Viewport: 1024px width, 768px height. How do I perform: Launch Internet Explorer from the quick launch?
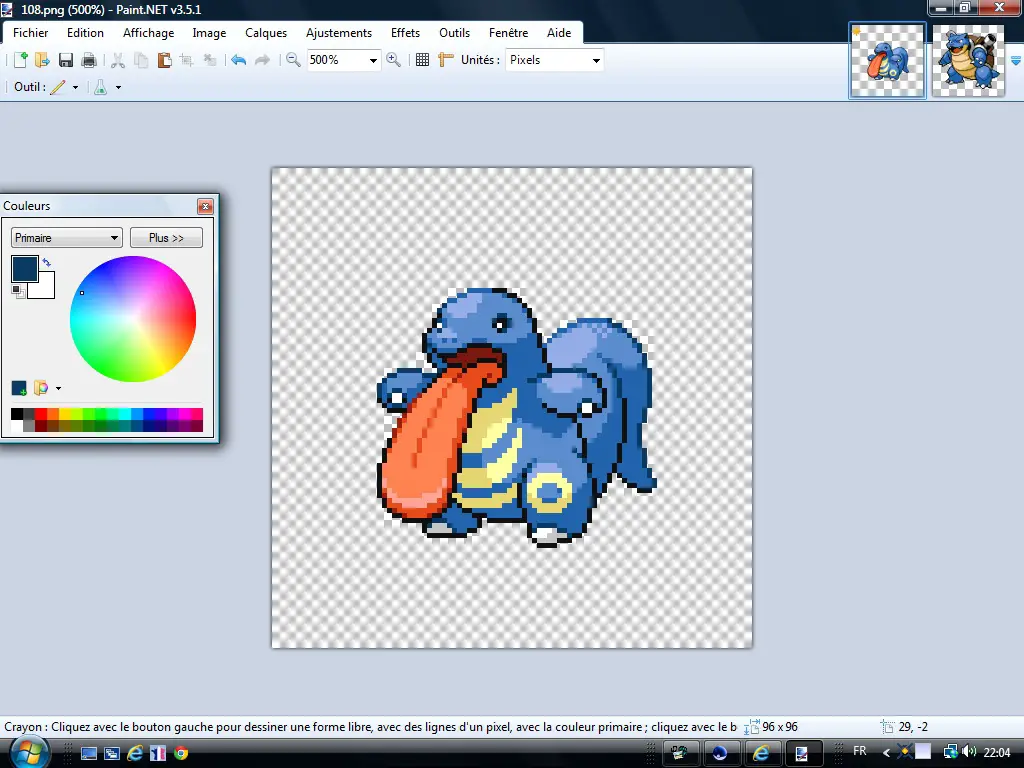[135, 753]
